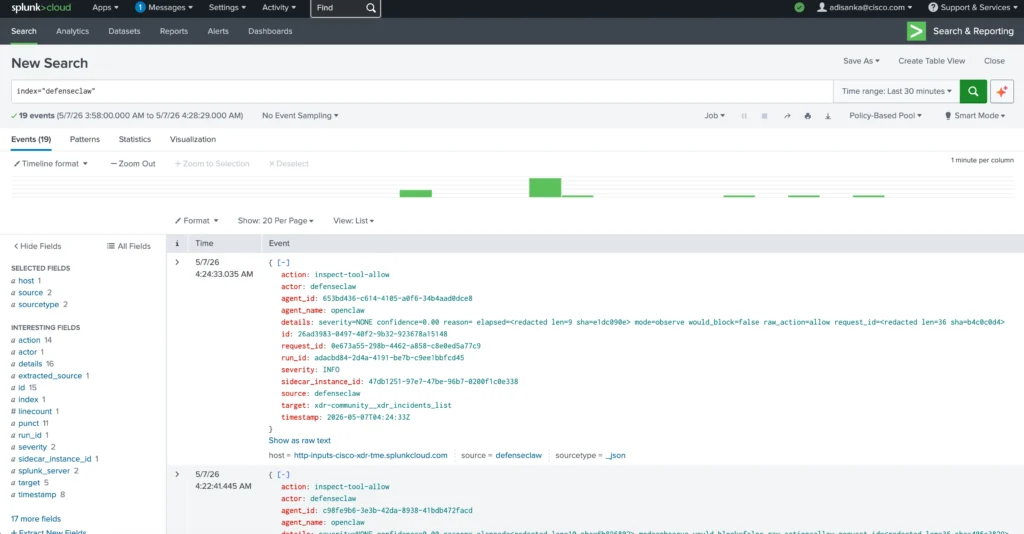Image resolution: width=1024 pixels, height=534 pixels.
Task: Expand event details at 4:22:41.445 AM
Action: tap(177, 475)
